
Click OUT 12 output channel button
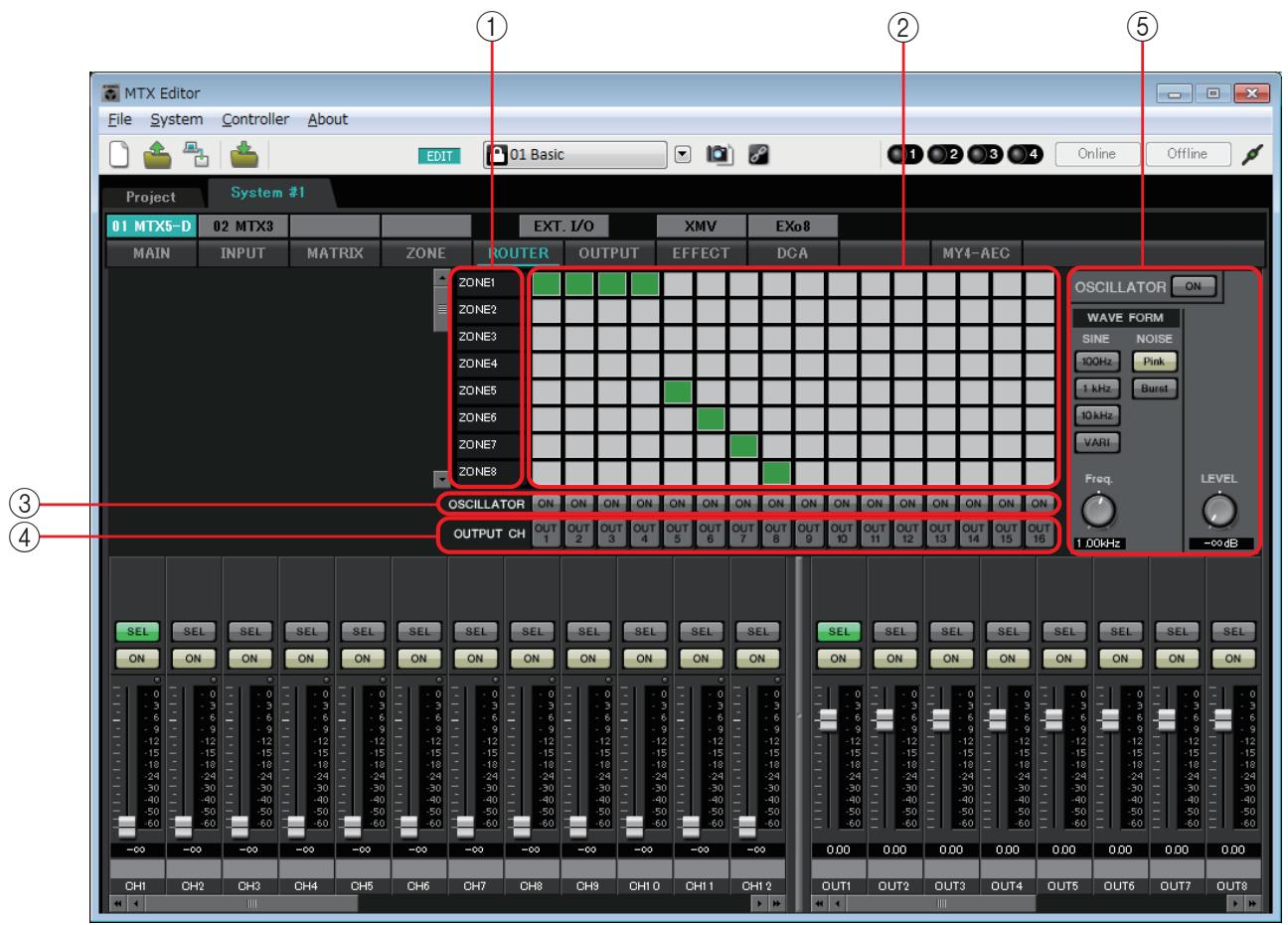pyautogui.click(x=906, y=536)
